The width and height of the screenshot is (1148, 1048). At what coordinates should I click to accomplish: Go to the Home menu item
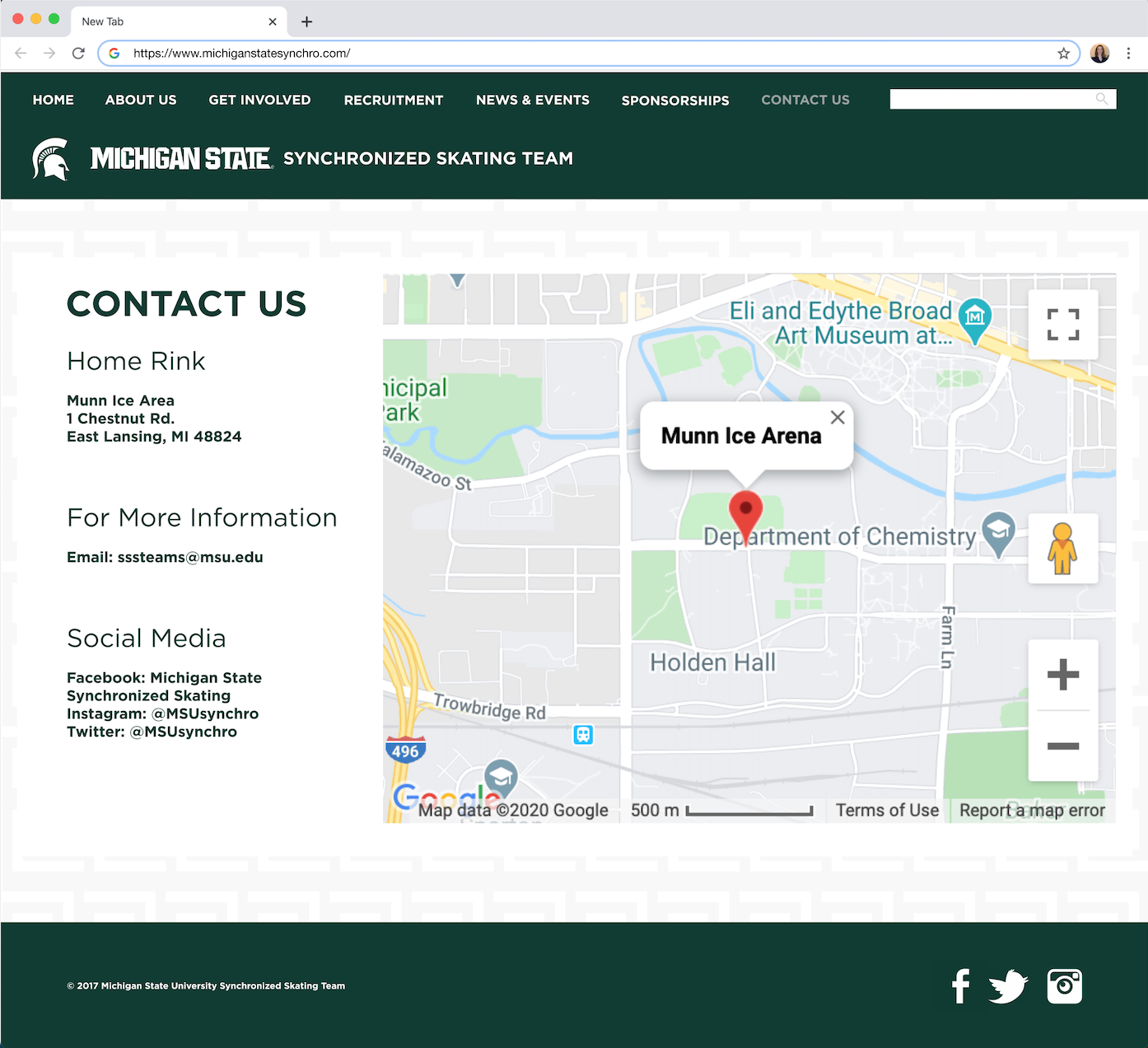(x=54, y=100)
